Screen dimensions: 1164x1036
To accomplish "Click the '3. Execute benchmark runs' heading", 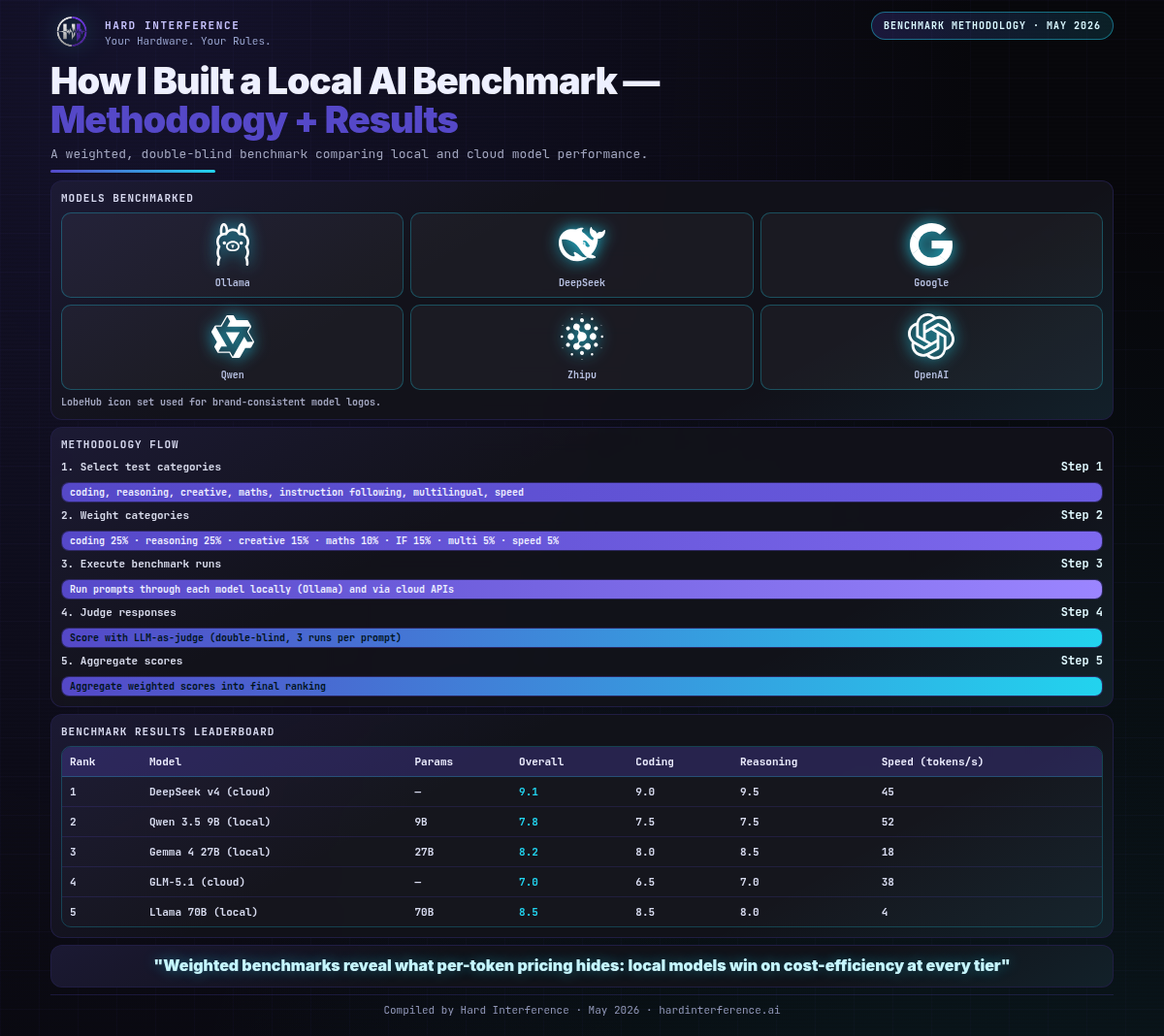I will (141, 563).
